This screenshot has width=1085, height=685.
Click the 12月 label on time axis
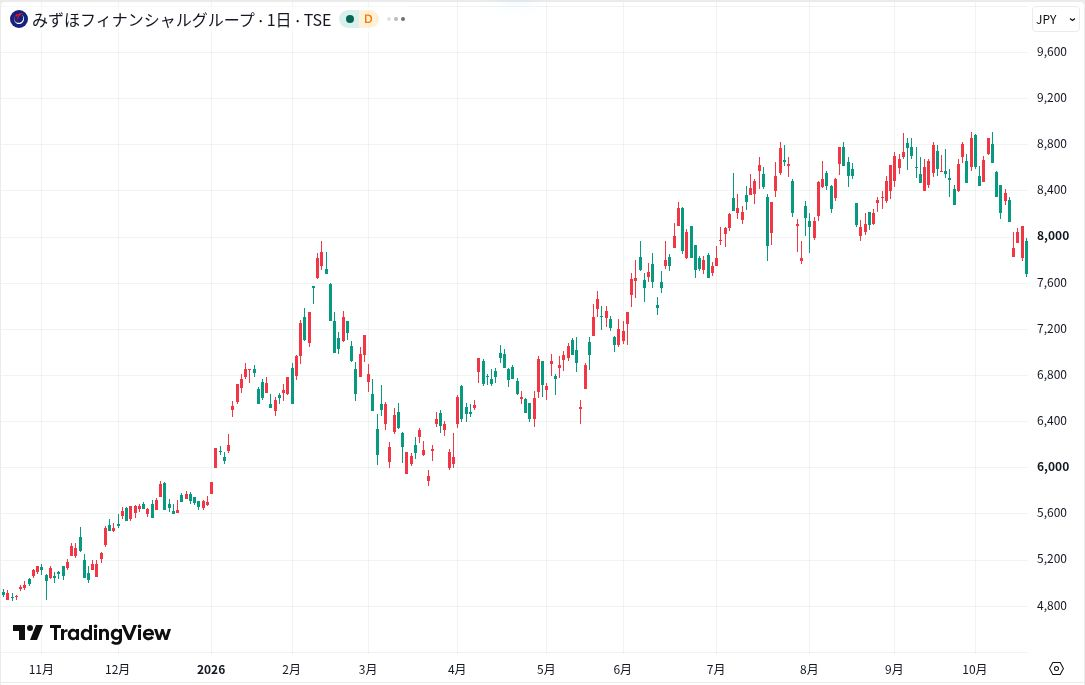tap(118, 670)
